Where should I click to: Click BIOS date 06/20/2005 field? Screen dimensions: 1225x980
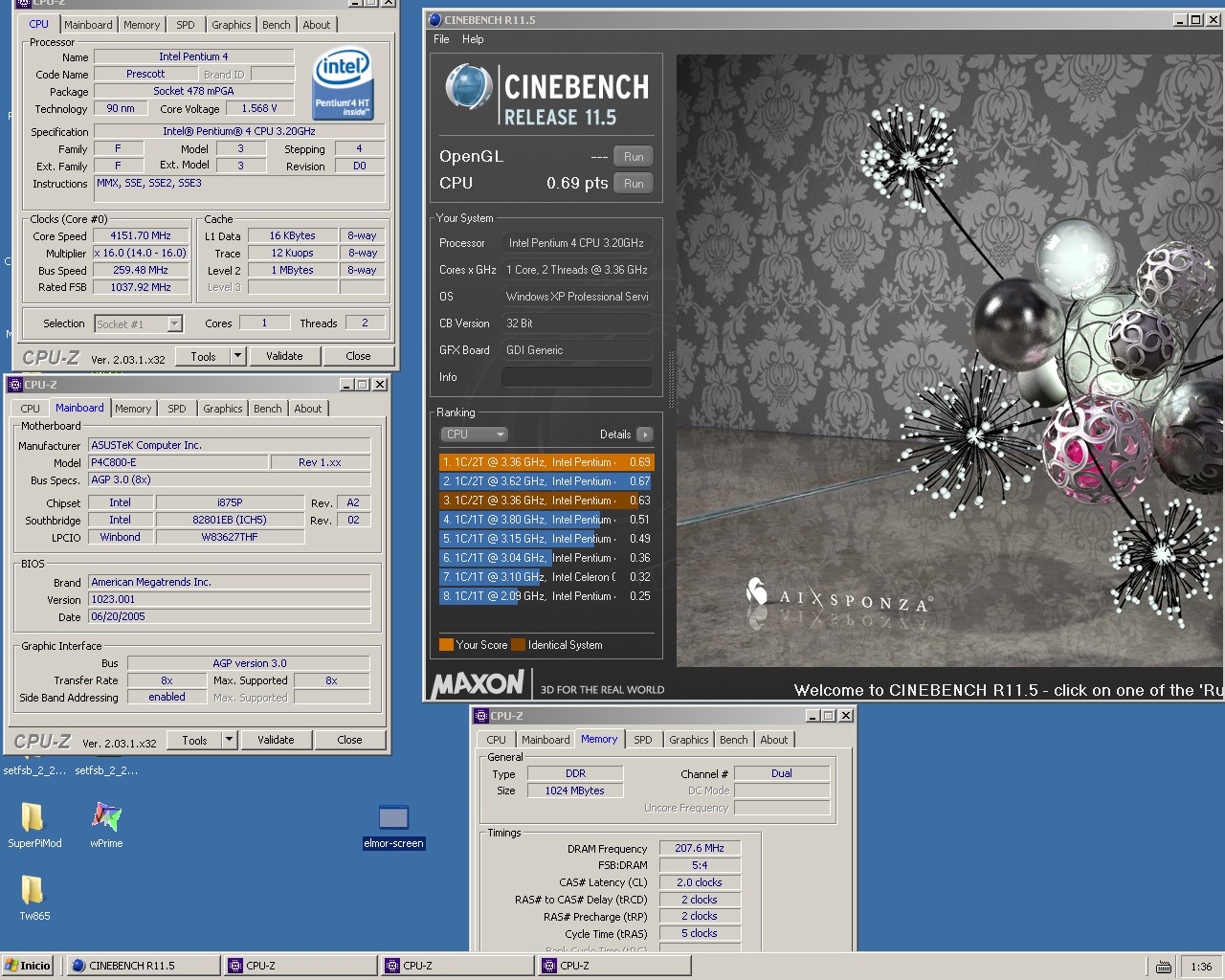click(x=230, y=616)
